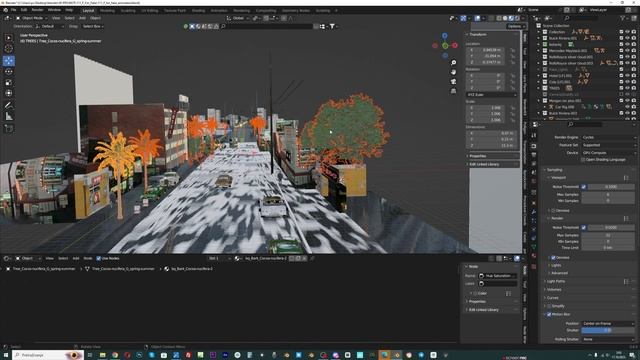Select the Add Cube tool
Screen dimensions: 640x360
[x=9, y=129]
